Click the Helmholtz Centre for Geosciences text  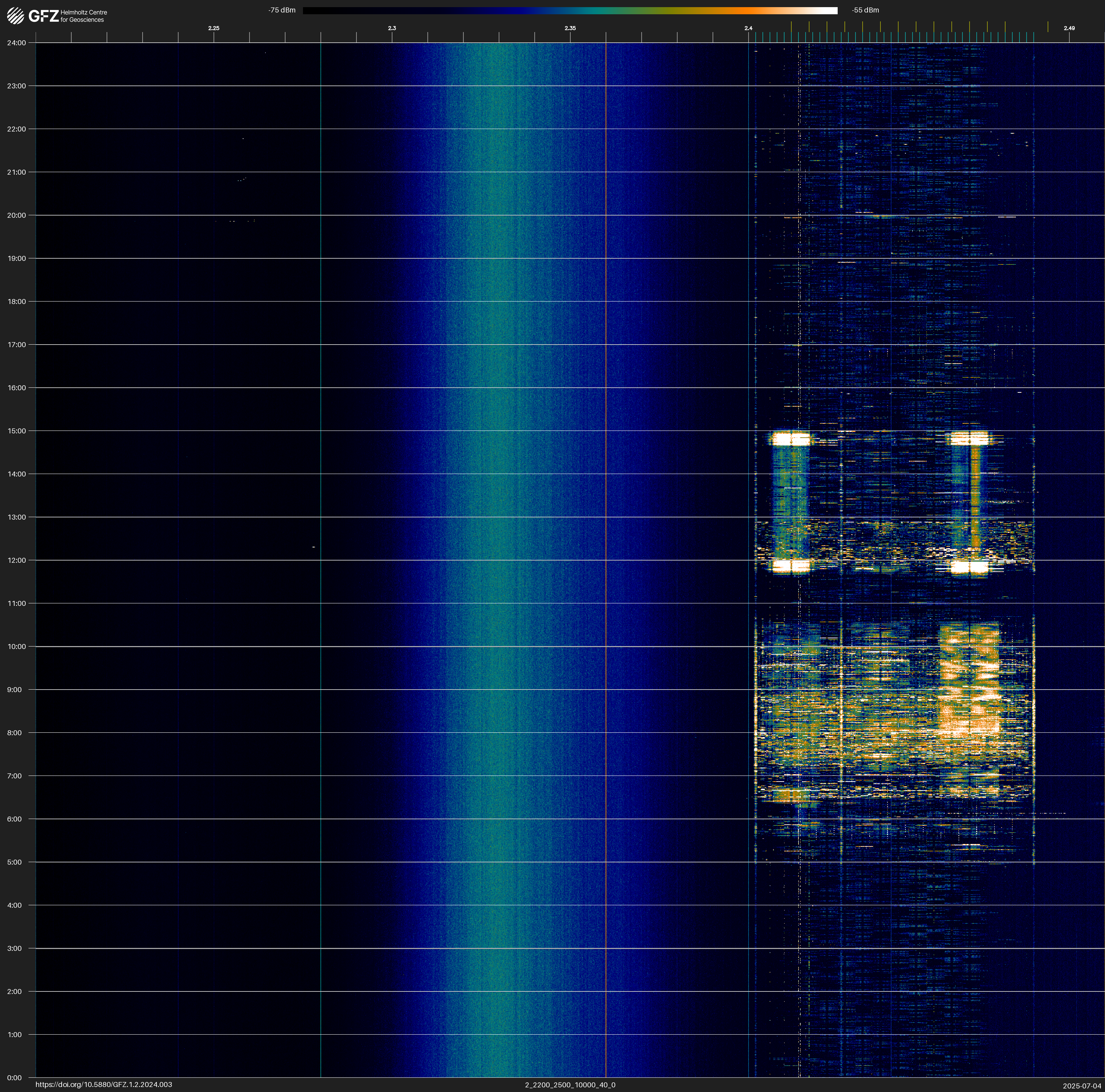point(83,16)
